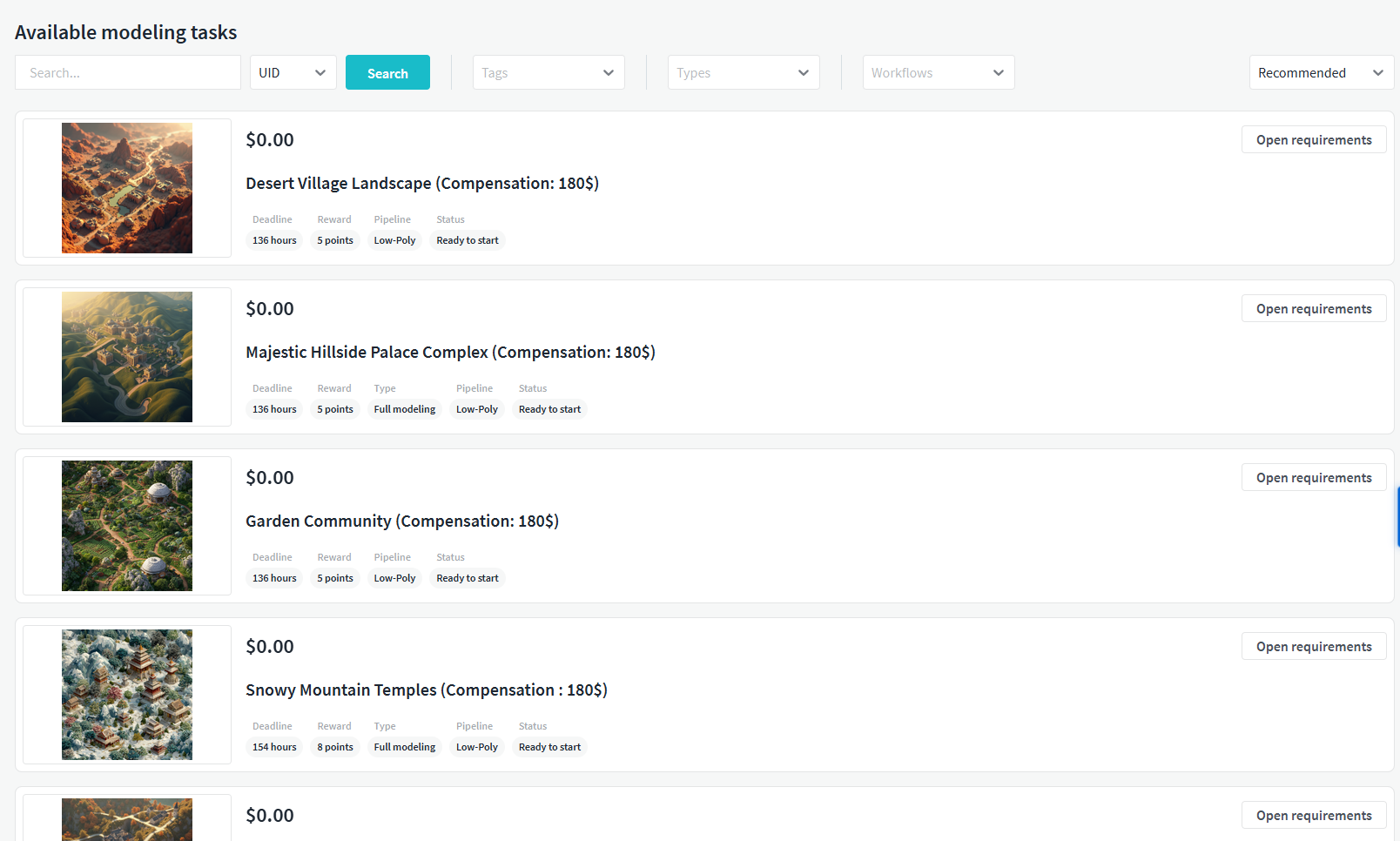Open requirements for Garden Community
The height and width of the screenshot is (841, 1400).
click(1313, 478)
